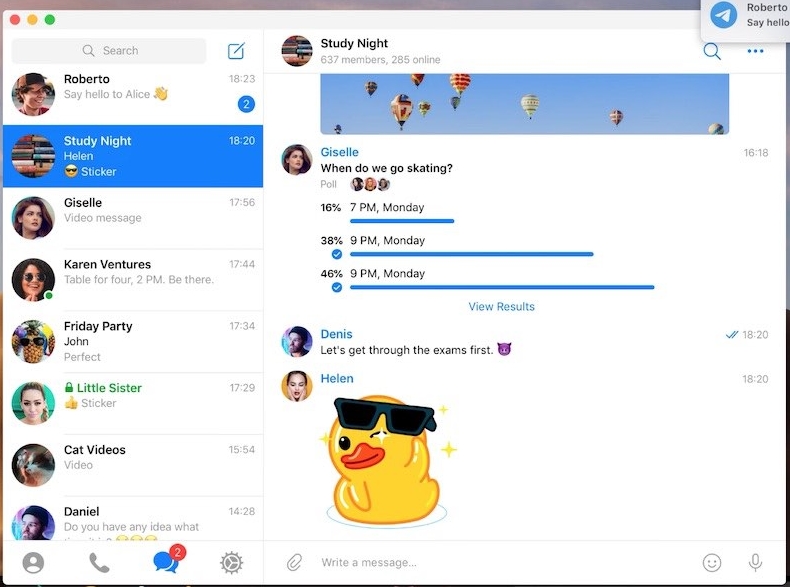
Task: Click the compose new message icon
Action: 236,51
